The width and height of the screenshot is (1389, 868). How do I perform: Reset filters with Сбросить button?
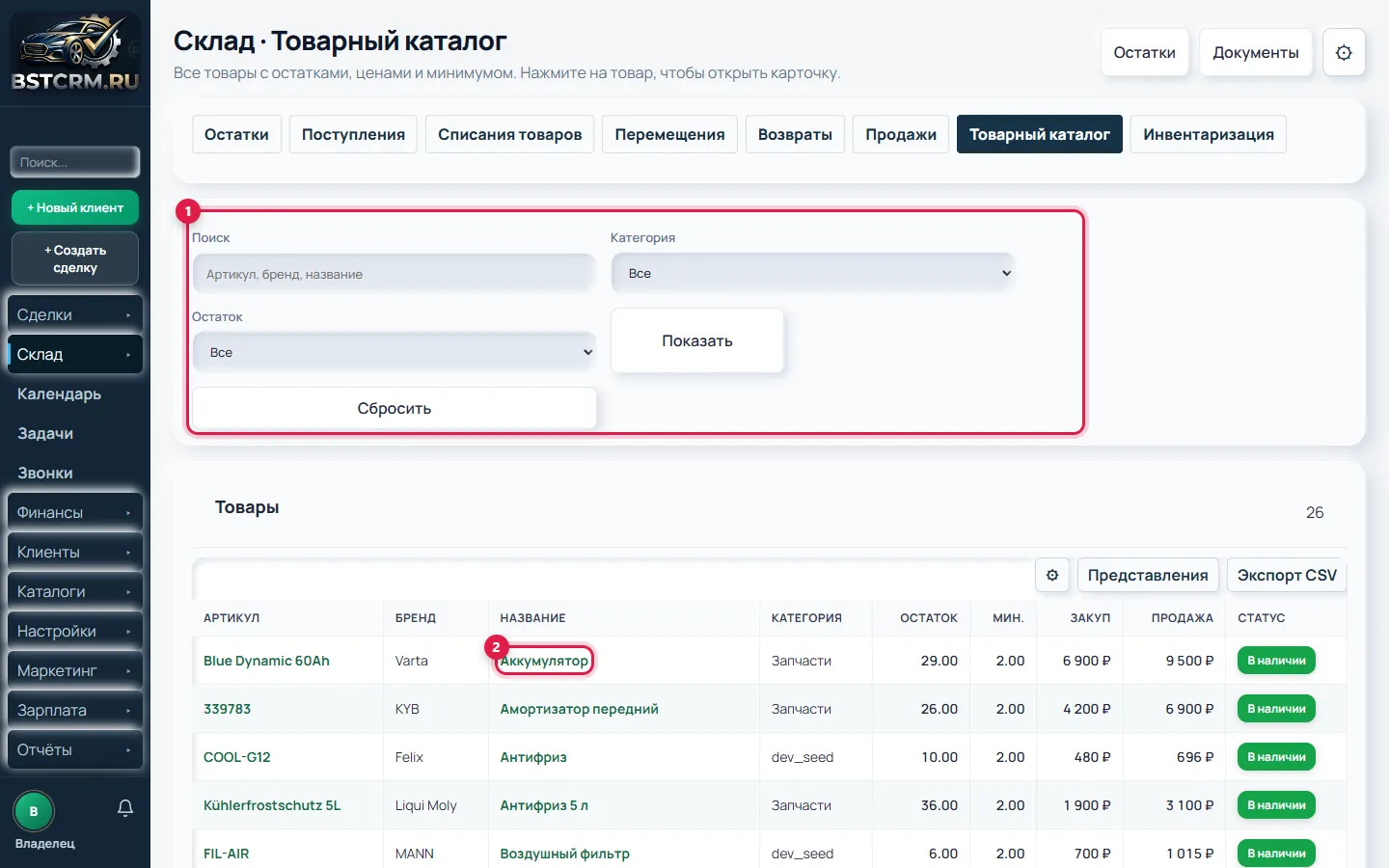tap(395, 408)
